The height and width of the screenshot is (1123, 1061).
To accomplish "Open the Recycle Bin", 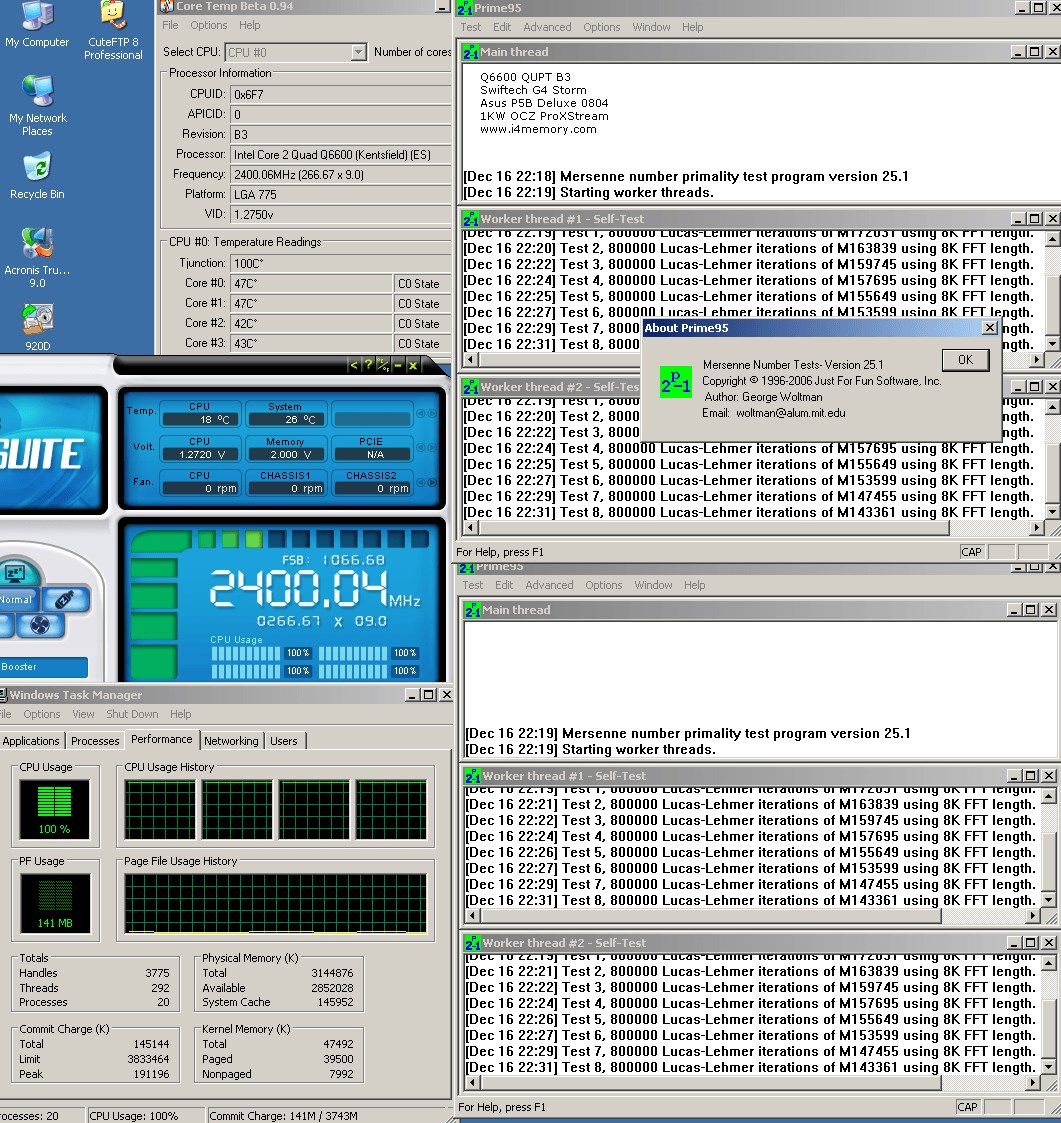I will 37,175.
